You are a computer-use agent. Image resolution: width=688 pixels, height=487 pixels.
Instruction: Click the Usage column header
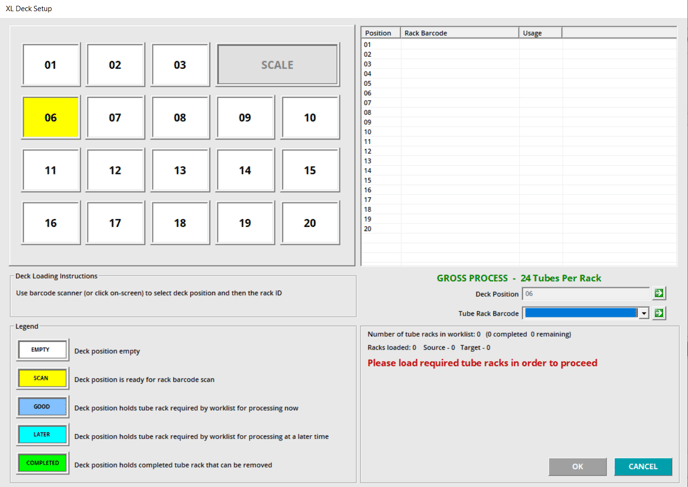pos(539,33)
